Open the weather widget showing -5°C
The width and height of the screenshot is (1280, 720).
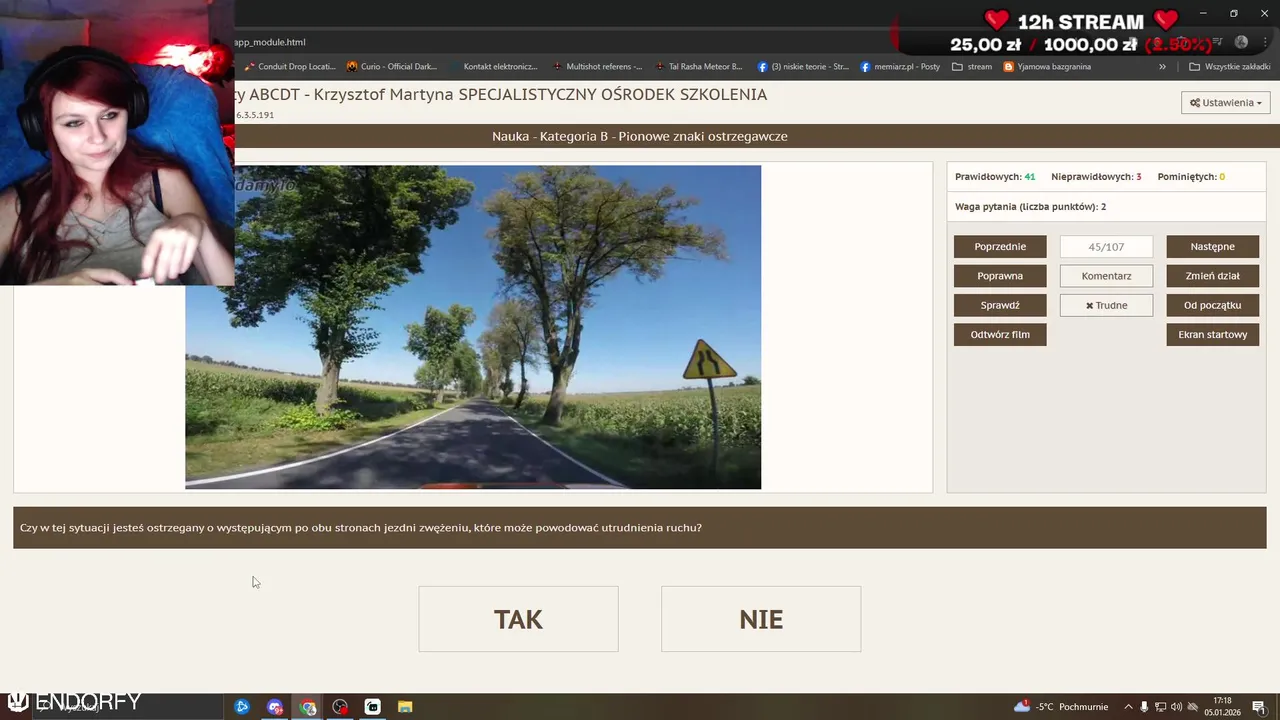coord(1061,707)
